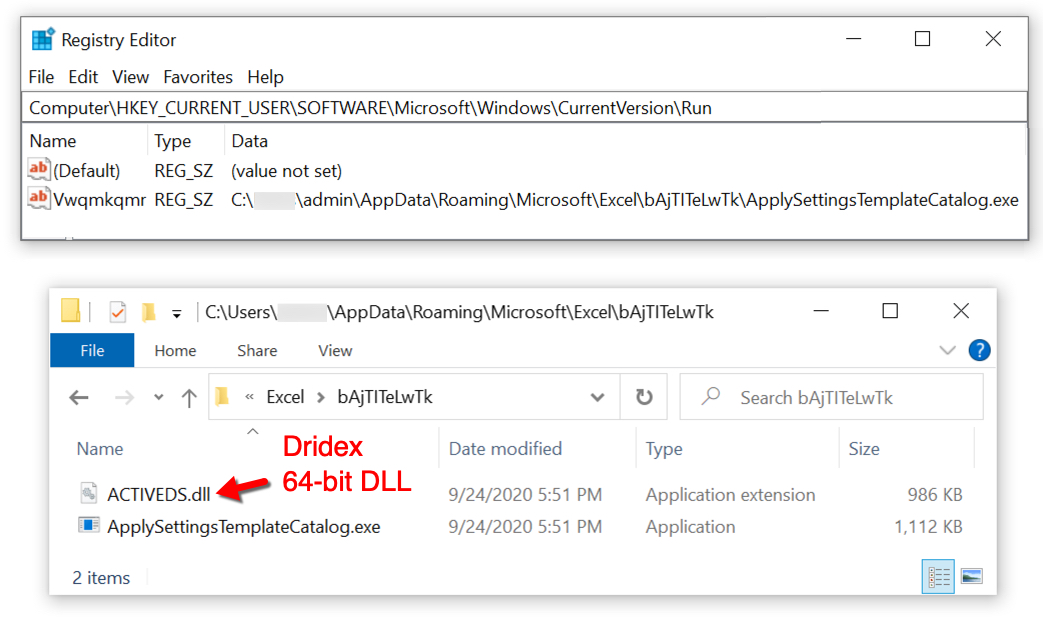Click the 986 KB size value
1043x620 pixels.
click(935, 494)
